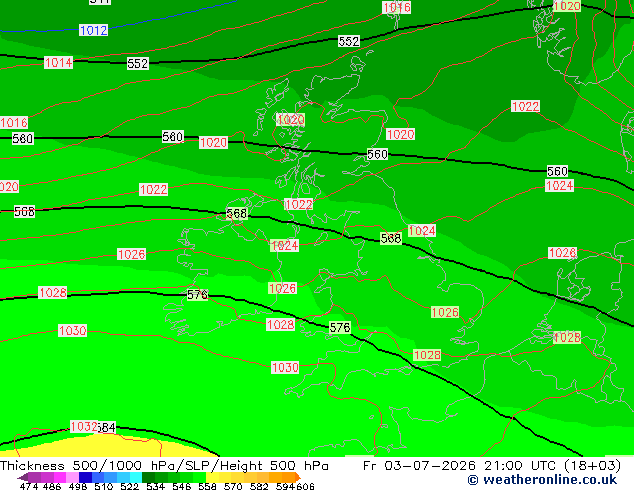Click the 576 height label over southern Ireland

[197, 295]
